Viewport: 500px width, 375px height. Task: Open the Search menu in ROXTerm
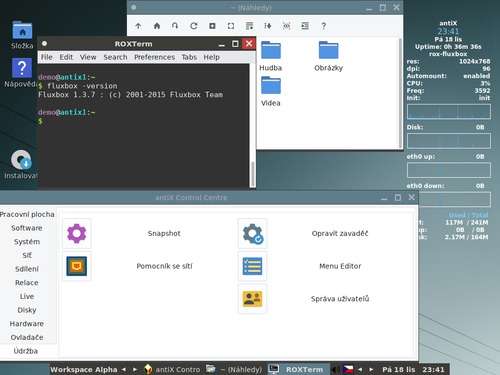115,57
